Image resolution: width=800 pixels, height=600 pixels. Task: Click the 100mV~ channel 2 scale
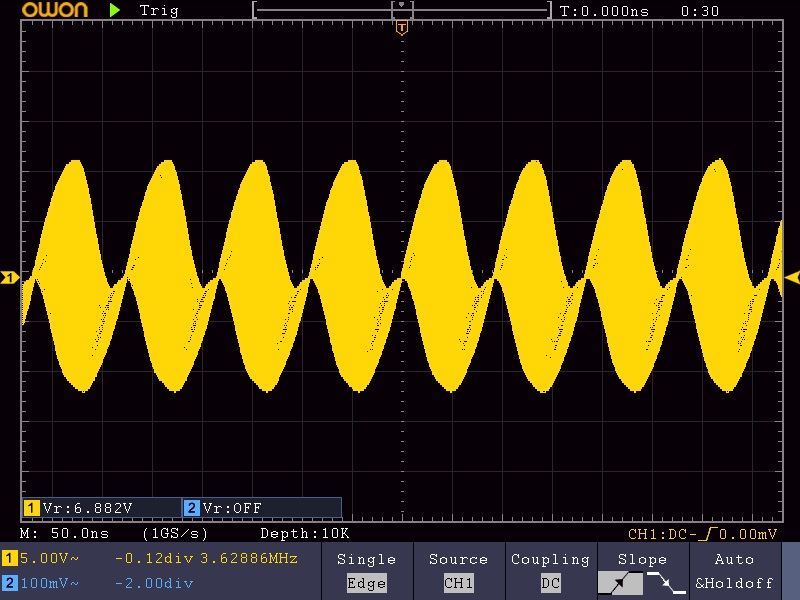point(49,583)
